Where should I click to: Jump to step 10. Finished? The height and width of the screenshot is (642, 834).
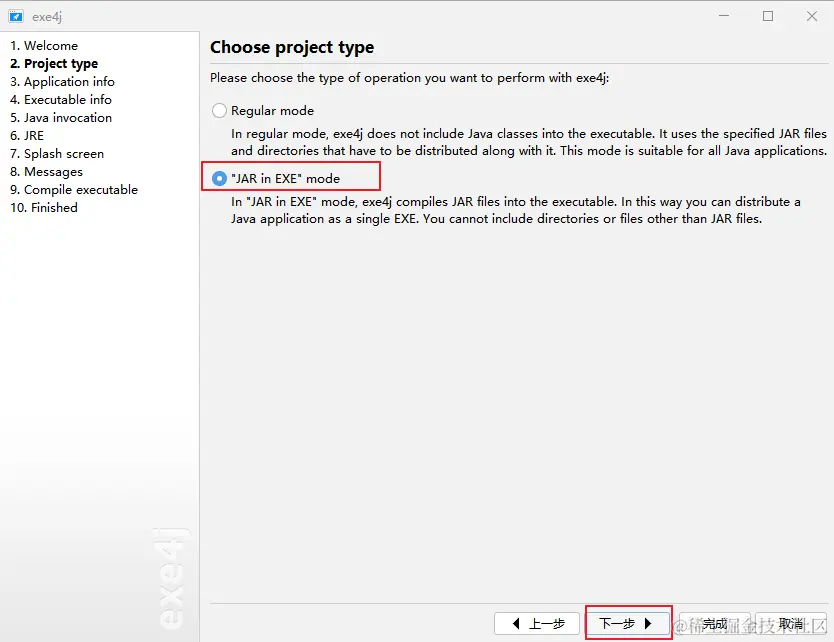click(44, 208)
